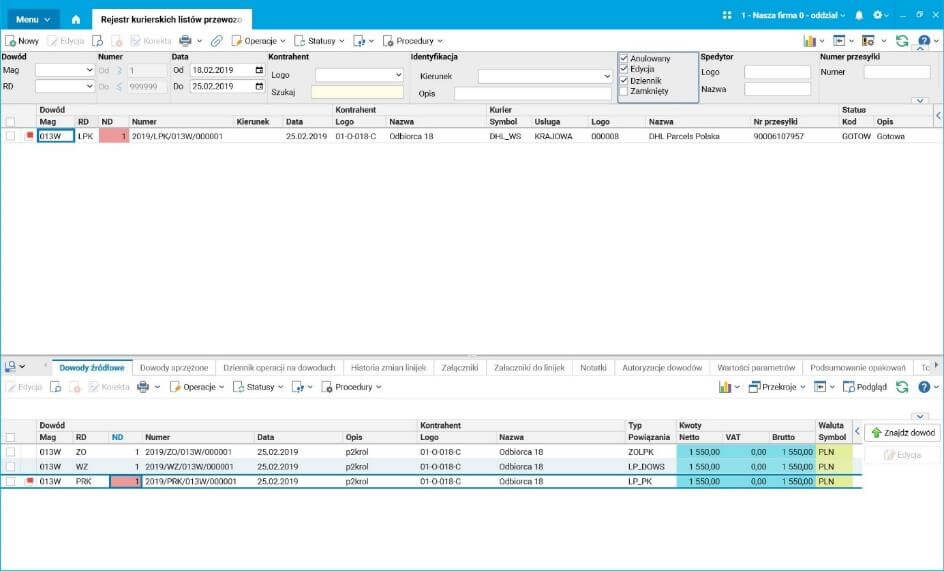Click the Szukaj input field

coord(357,92)
